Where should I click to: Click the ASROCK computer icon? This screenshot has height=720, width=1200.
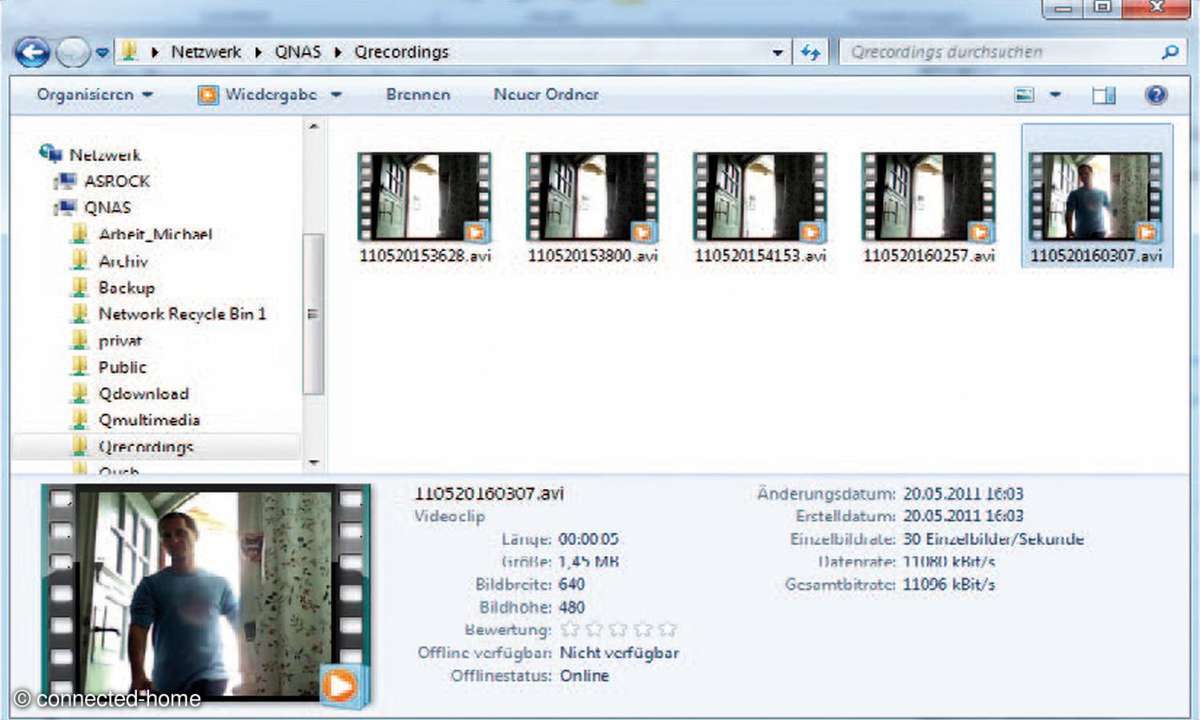[66, 181]
